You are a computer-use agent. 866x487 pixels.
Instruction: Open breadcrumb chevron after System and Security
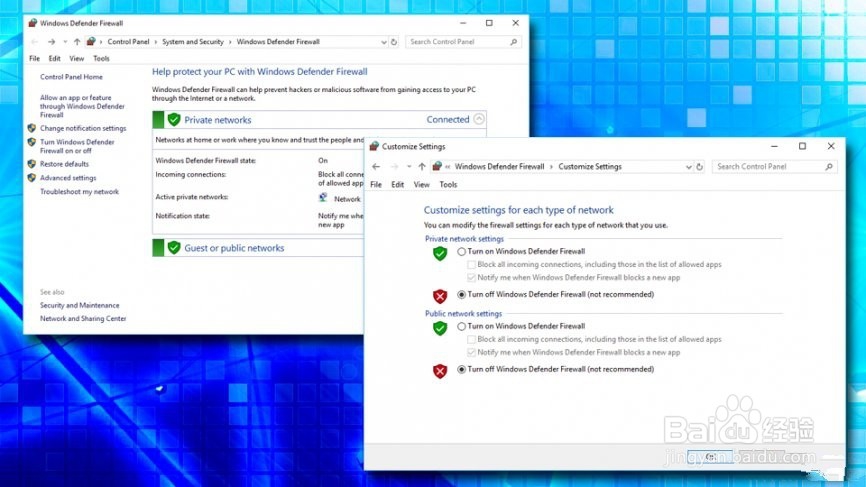230,42
